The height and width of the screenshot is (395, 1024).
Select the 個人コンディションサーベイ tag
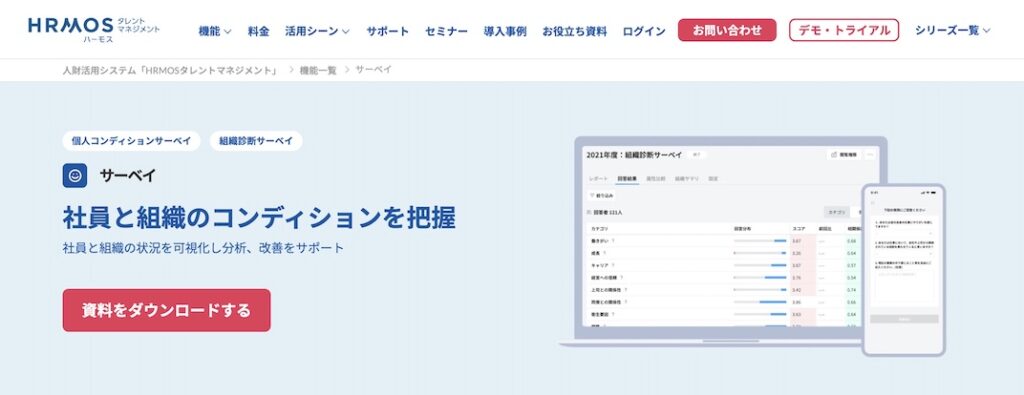pos(131,141)
